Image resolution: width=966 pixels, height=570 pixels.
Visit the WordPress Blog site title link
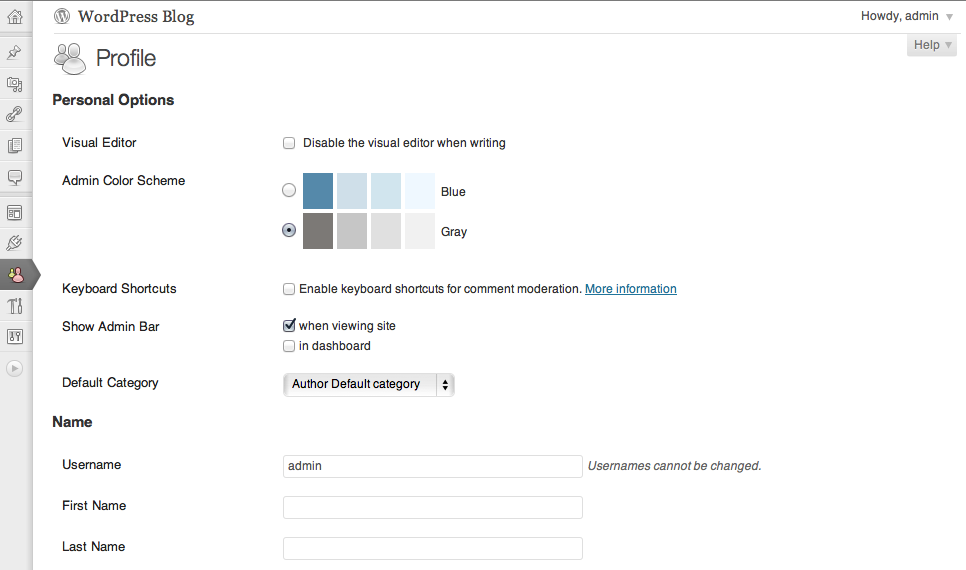tap(136, 17)
